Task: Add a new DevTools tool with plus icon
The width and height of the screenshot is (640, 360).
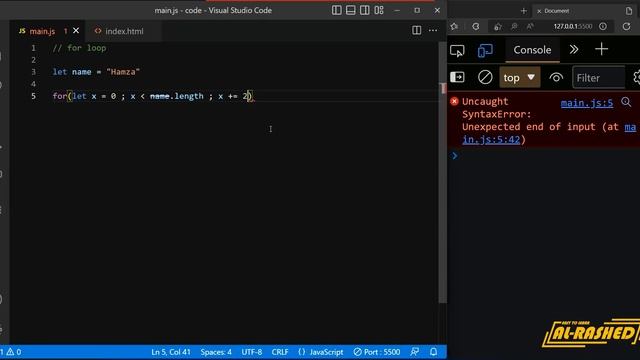Action: point(601,49)
